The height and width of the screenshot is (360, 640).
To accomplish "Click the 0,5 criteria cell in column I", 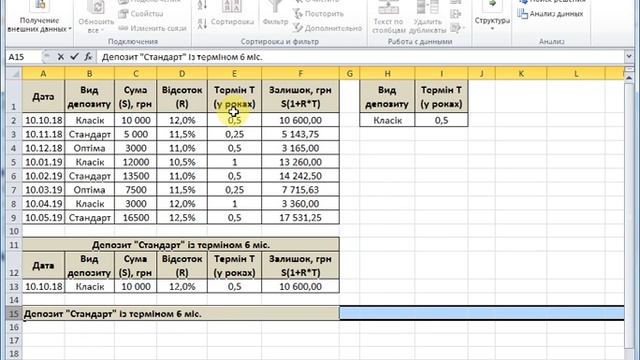I will click(441, 120).
